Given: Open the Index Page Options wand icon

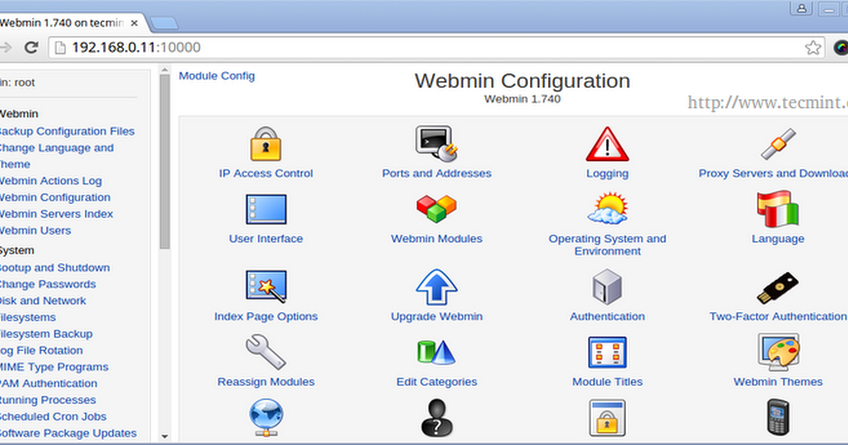Looking at the screenshot, I should (x=266, y=287).
